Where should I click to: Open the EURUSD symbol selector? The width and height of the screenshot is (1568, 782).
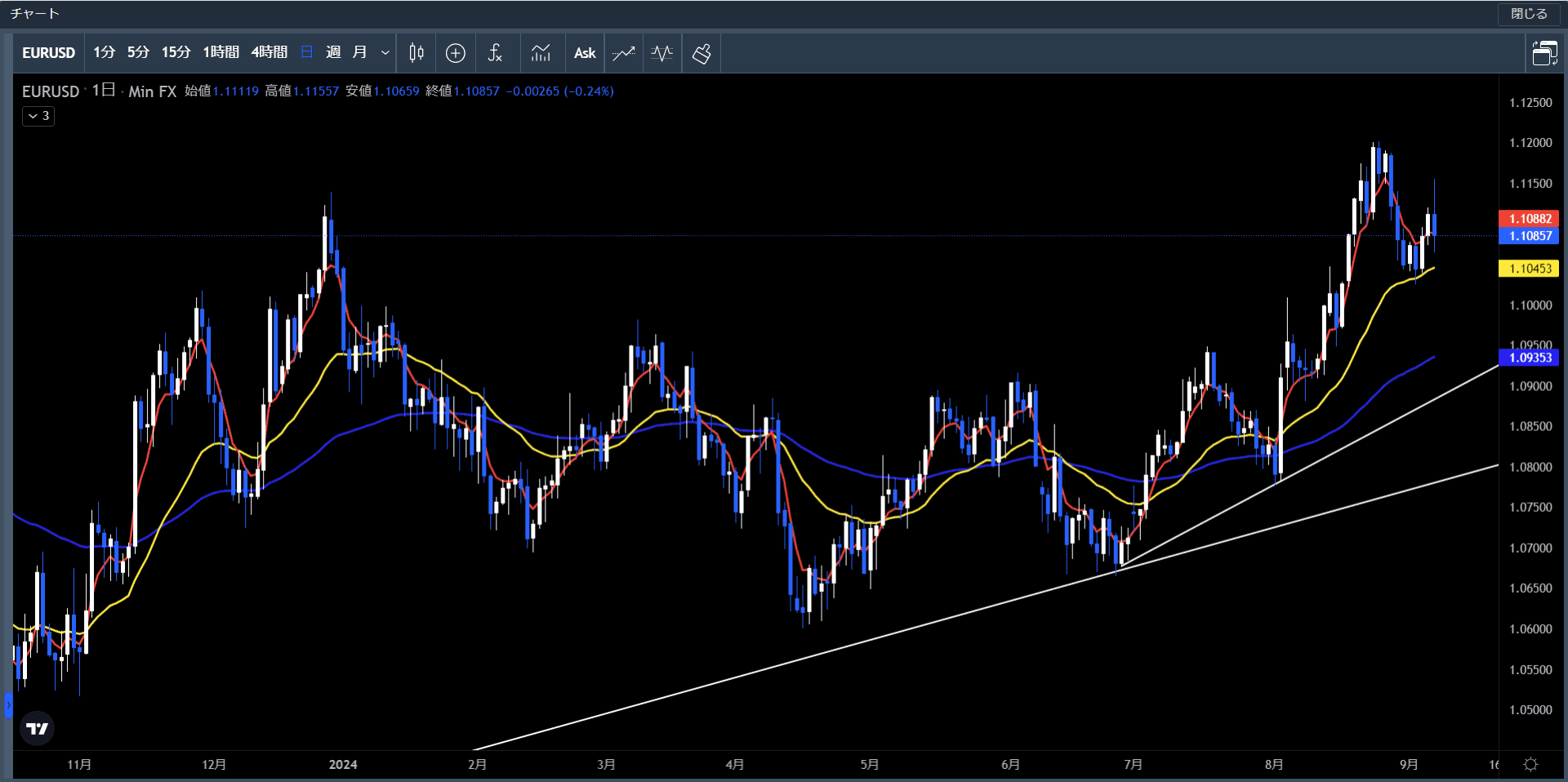click(48, 53)
